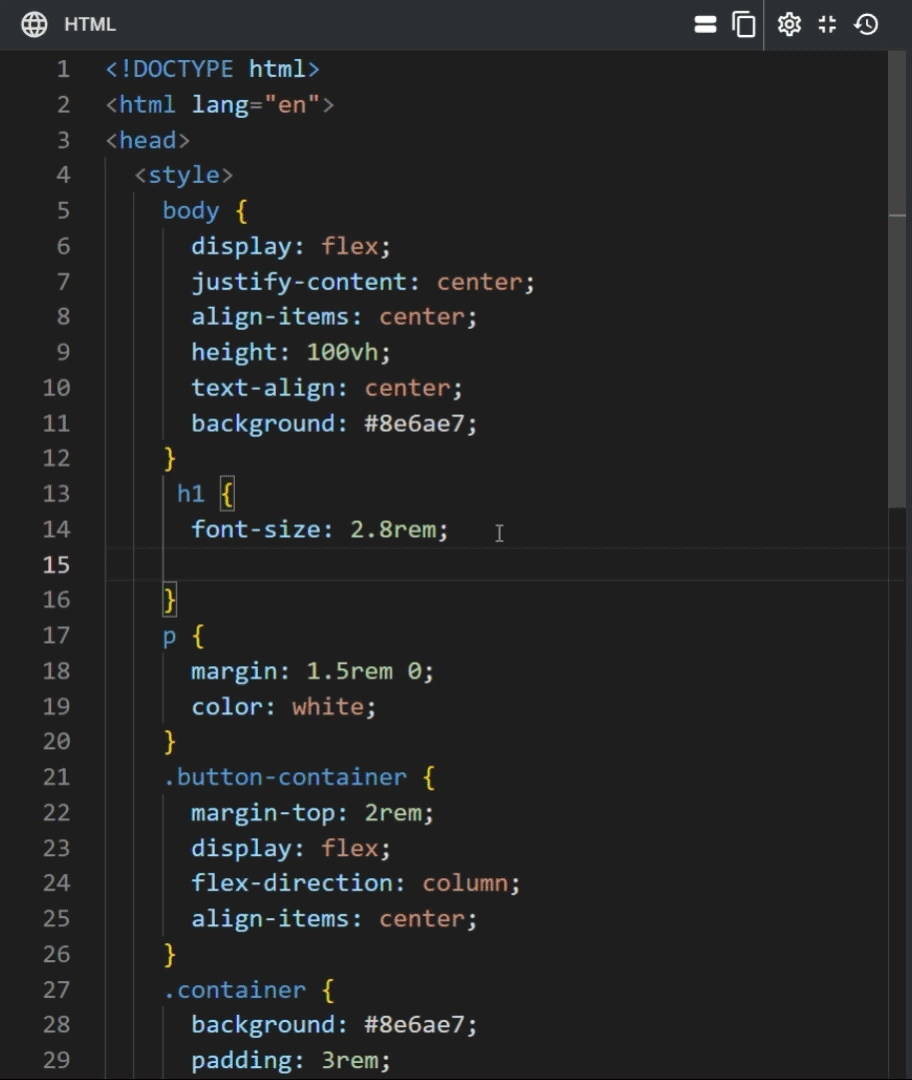Click the closing brace on line 16
Viewport: 912px width, 1080px height.
[170, 600]
